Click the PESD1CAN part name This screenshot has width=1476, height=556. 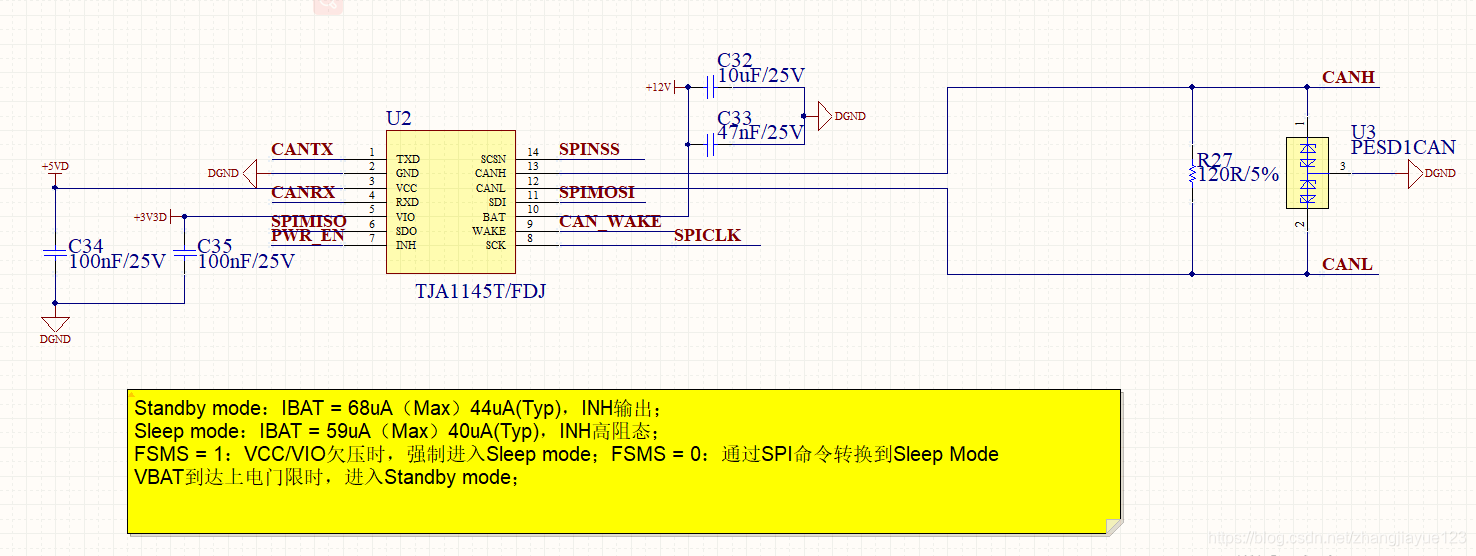pos(1403,148)
